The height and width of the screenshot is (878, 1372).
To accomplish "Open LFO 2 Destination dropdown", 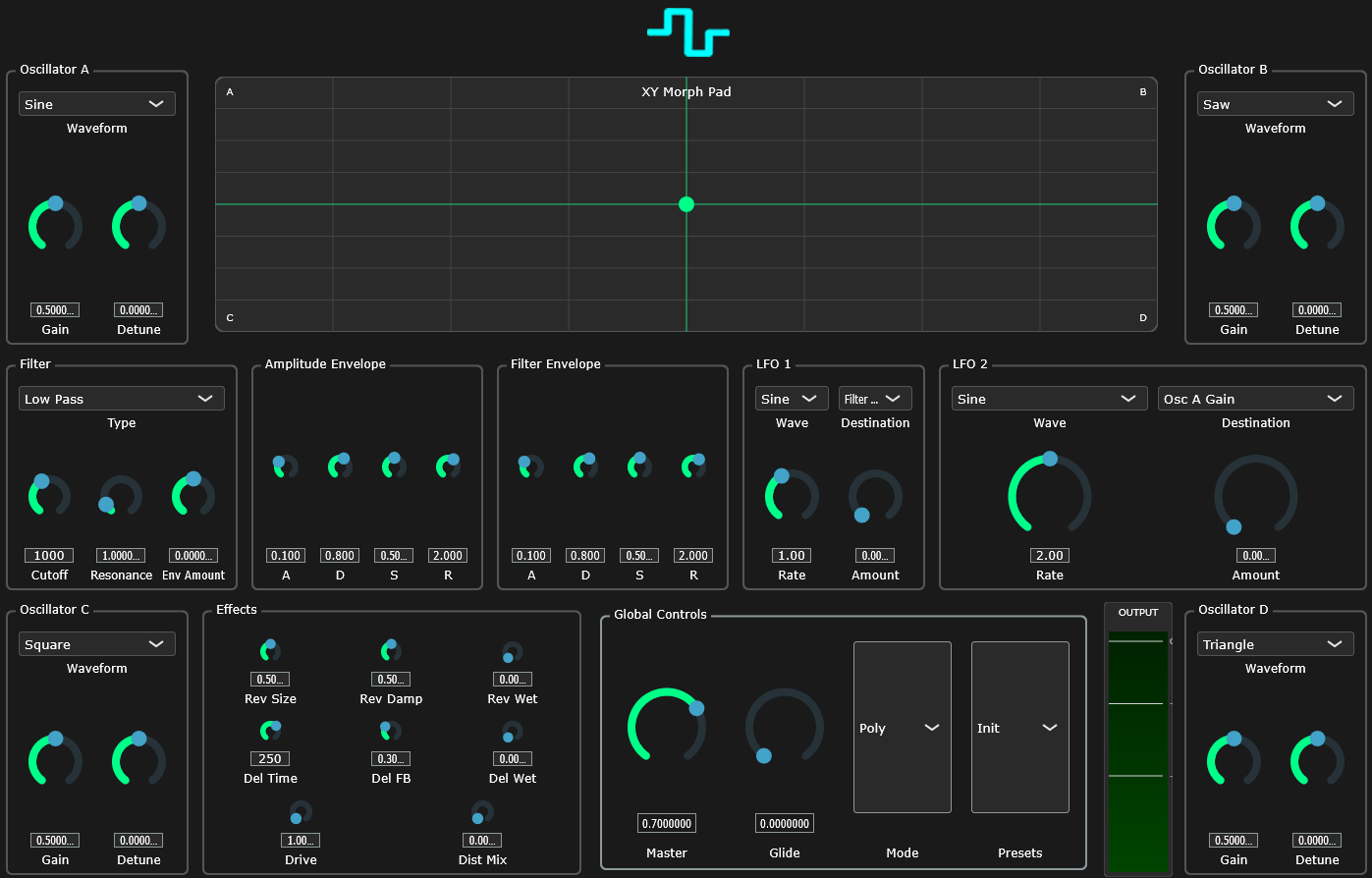I will pyautogui.click(x=1256, y=399).
